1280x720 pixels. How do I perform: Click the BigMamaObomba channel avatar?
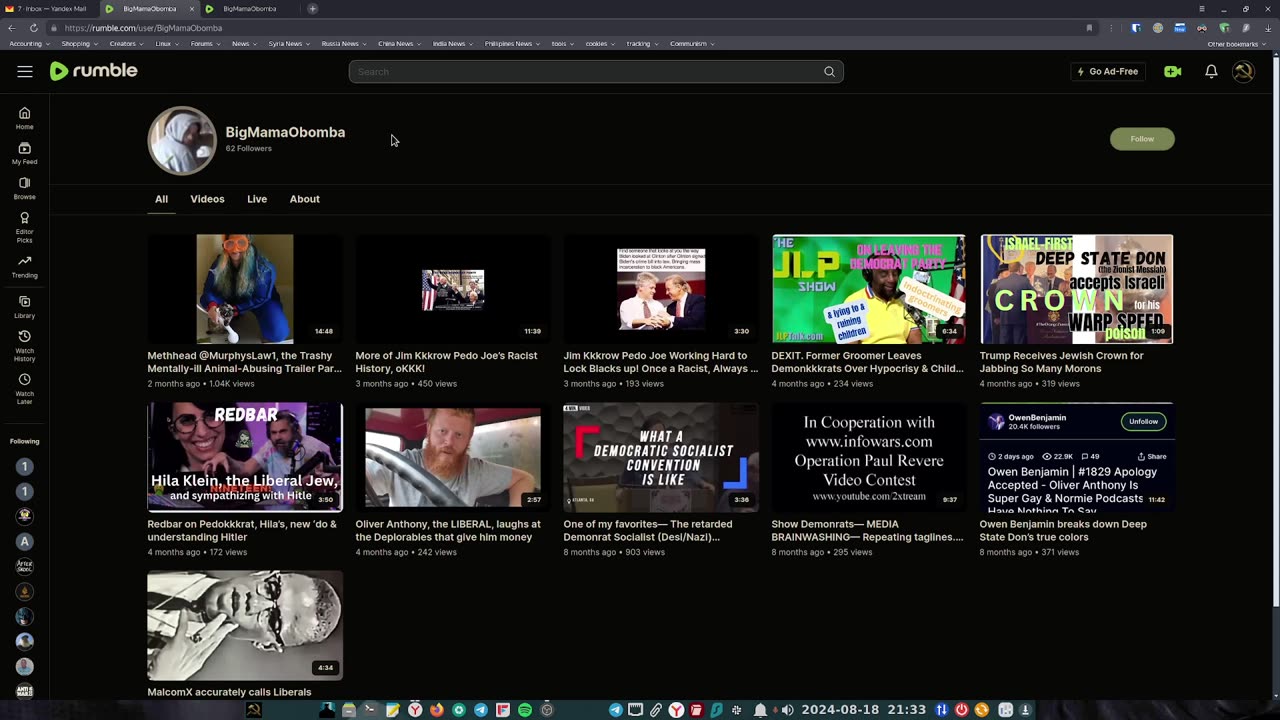pos(182,140)
